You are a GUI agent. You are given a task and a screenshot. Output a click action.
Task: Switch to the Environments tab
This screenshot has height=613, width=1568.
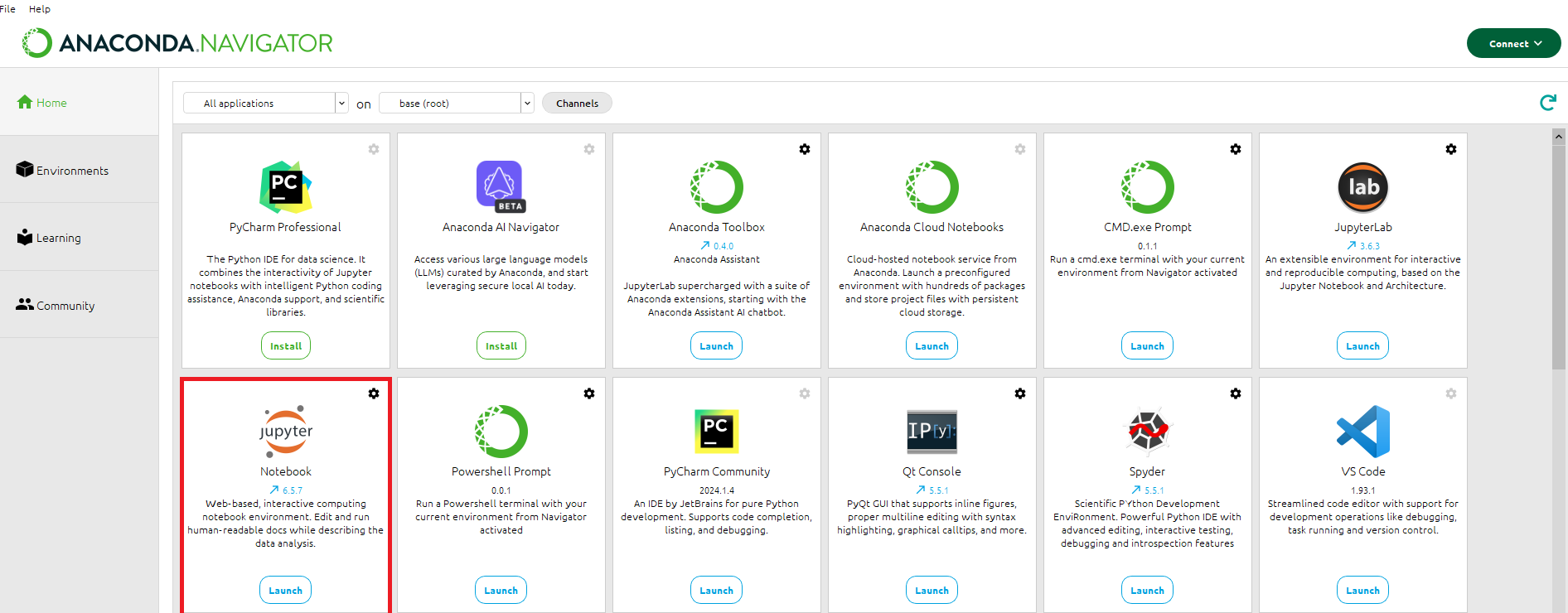click(79, 170)
